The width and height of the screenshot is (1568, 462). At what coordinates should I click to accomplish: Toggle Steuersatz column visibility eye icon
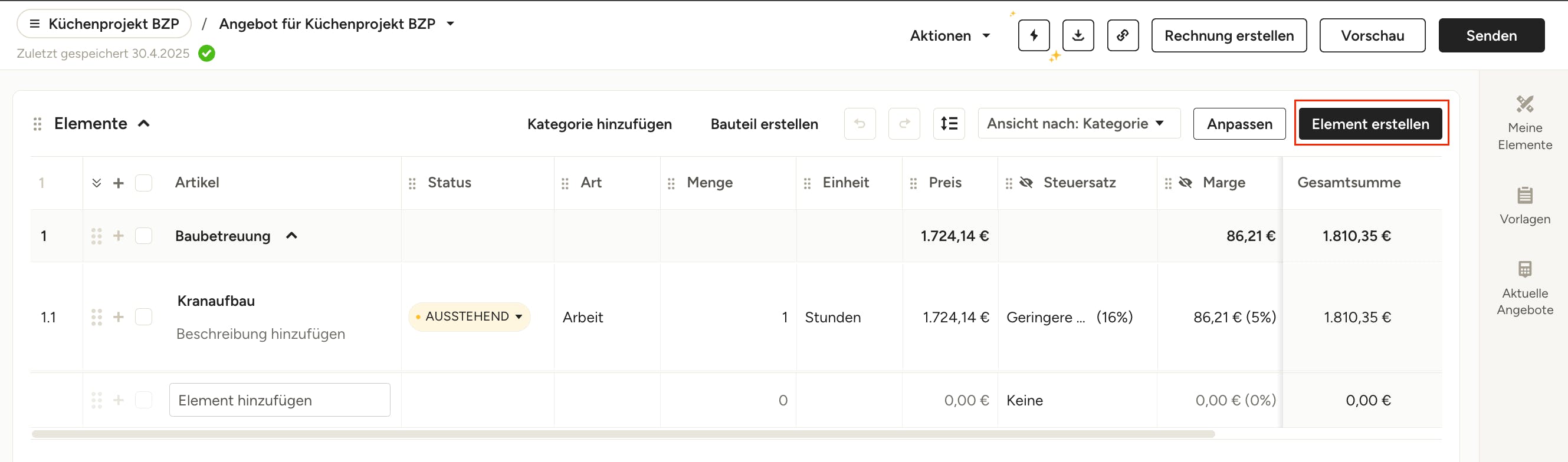[1026, 183]
